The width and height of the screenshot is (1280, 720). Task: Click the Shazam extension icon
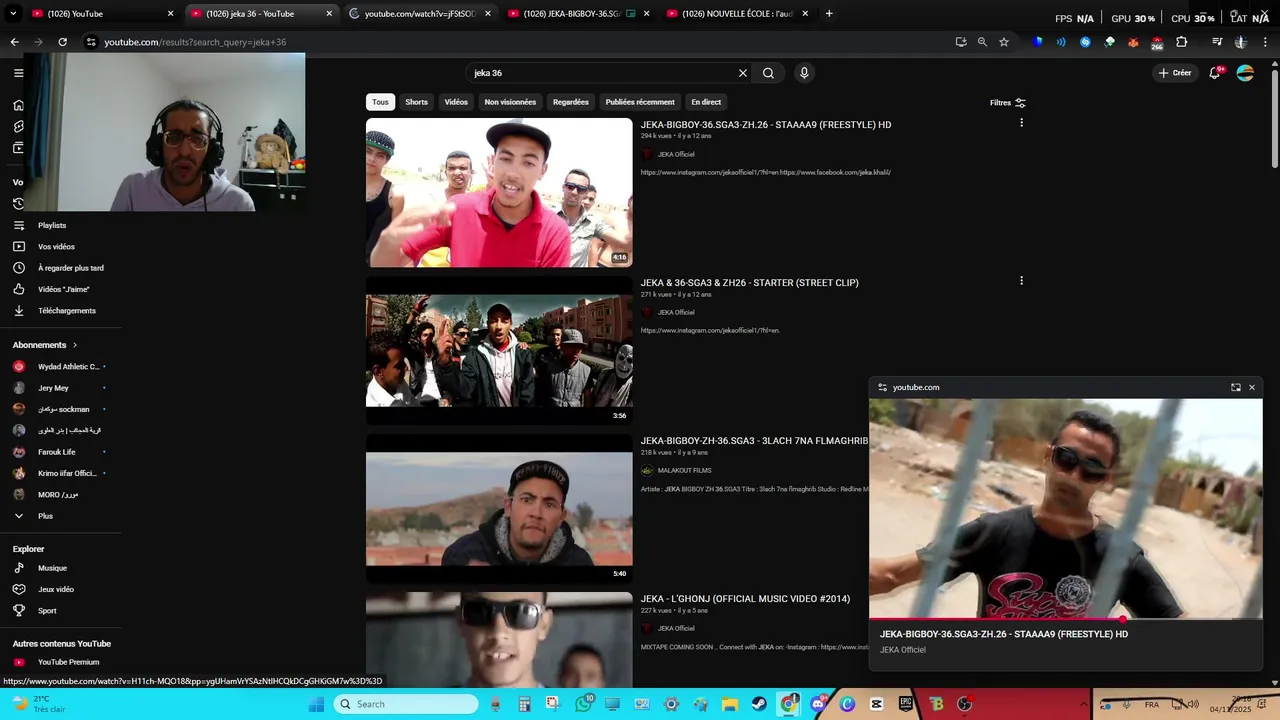1085,42
